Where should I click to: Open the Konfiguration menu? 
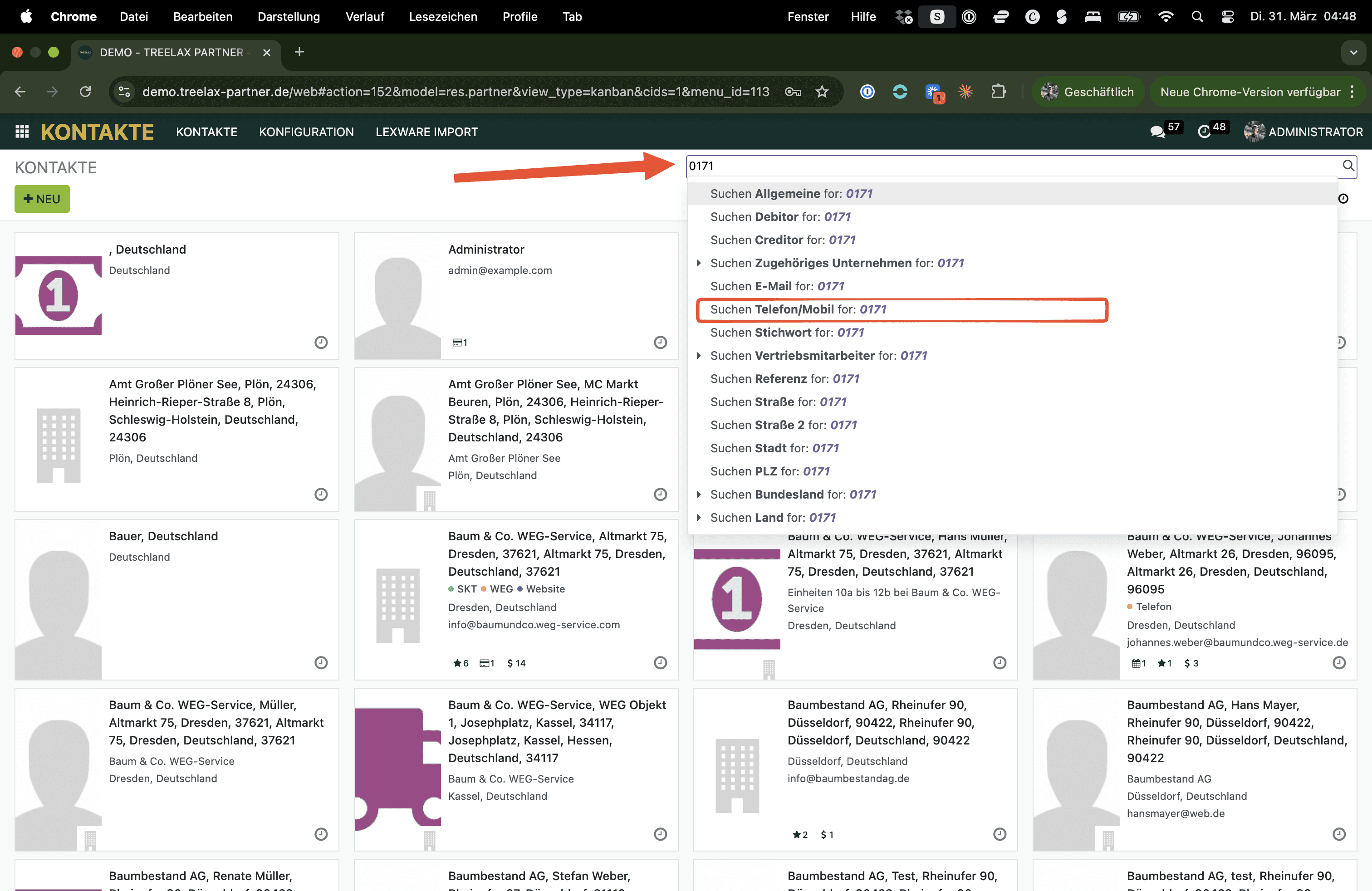coord(306,132)
